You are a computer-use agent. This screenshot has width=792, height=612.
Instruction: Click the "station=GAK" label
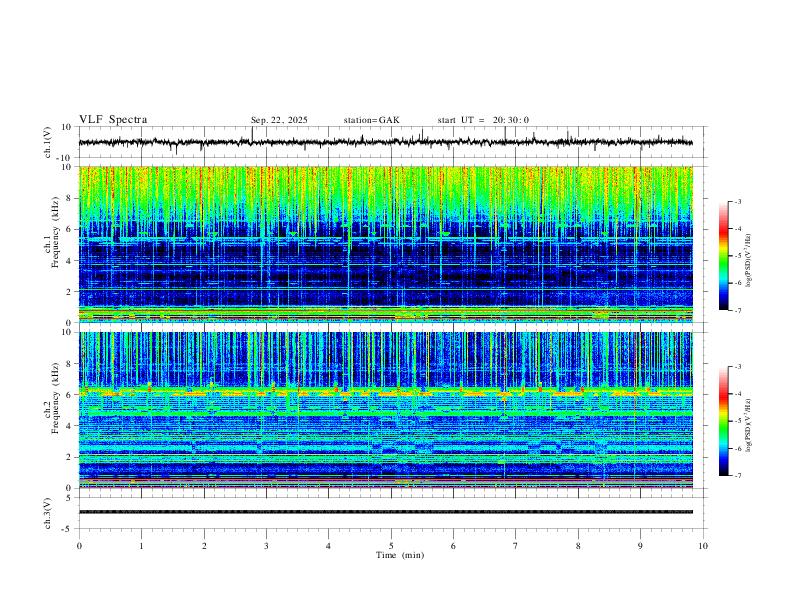coord(371,120)
